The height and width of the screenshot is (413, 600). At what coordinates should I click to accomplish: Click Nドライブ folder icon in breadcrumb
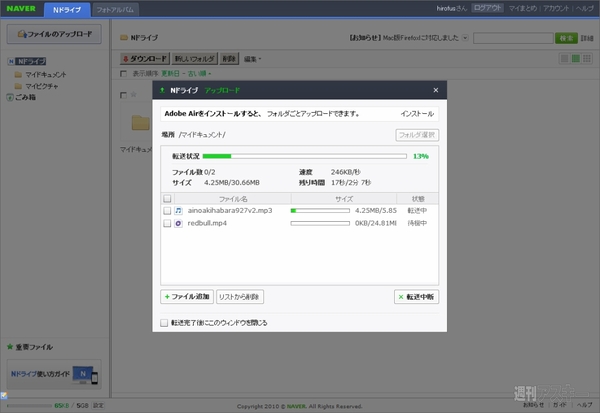[x=124, y=37]
